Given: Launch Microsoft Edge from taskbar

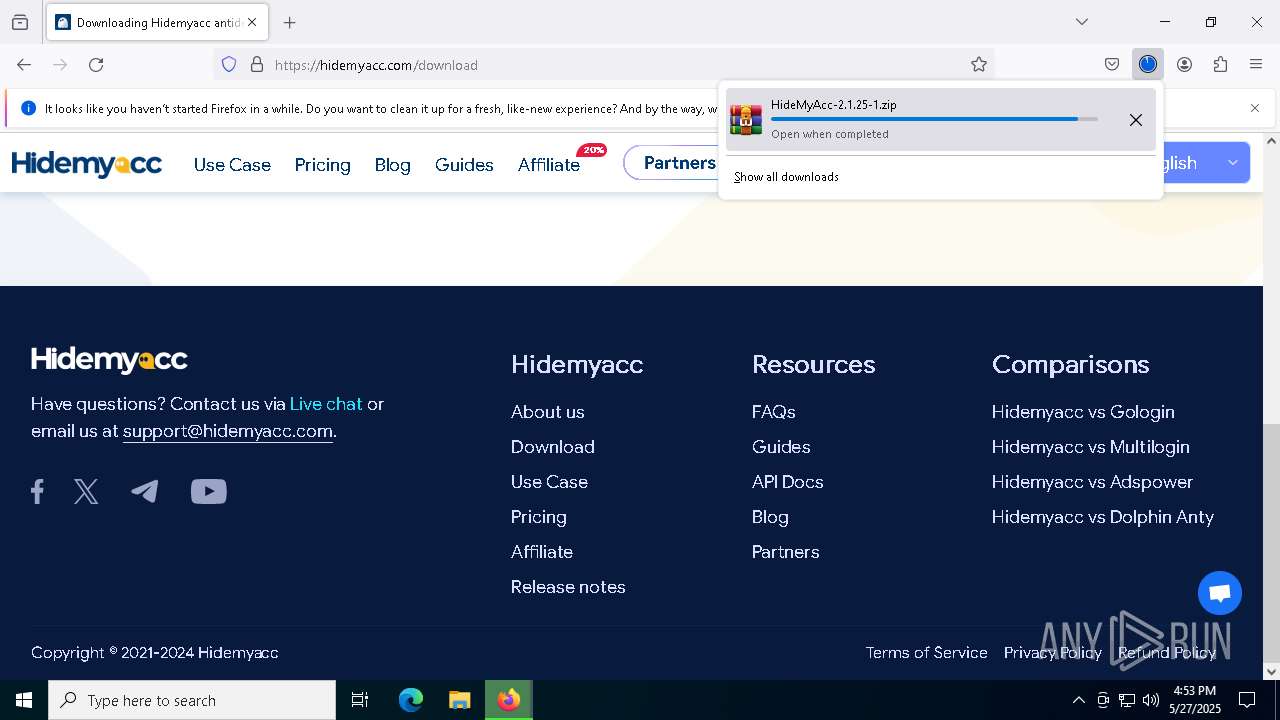Looking at the screenshot, I should (411, 700).
